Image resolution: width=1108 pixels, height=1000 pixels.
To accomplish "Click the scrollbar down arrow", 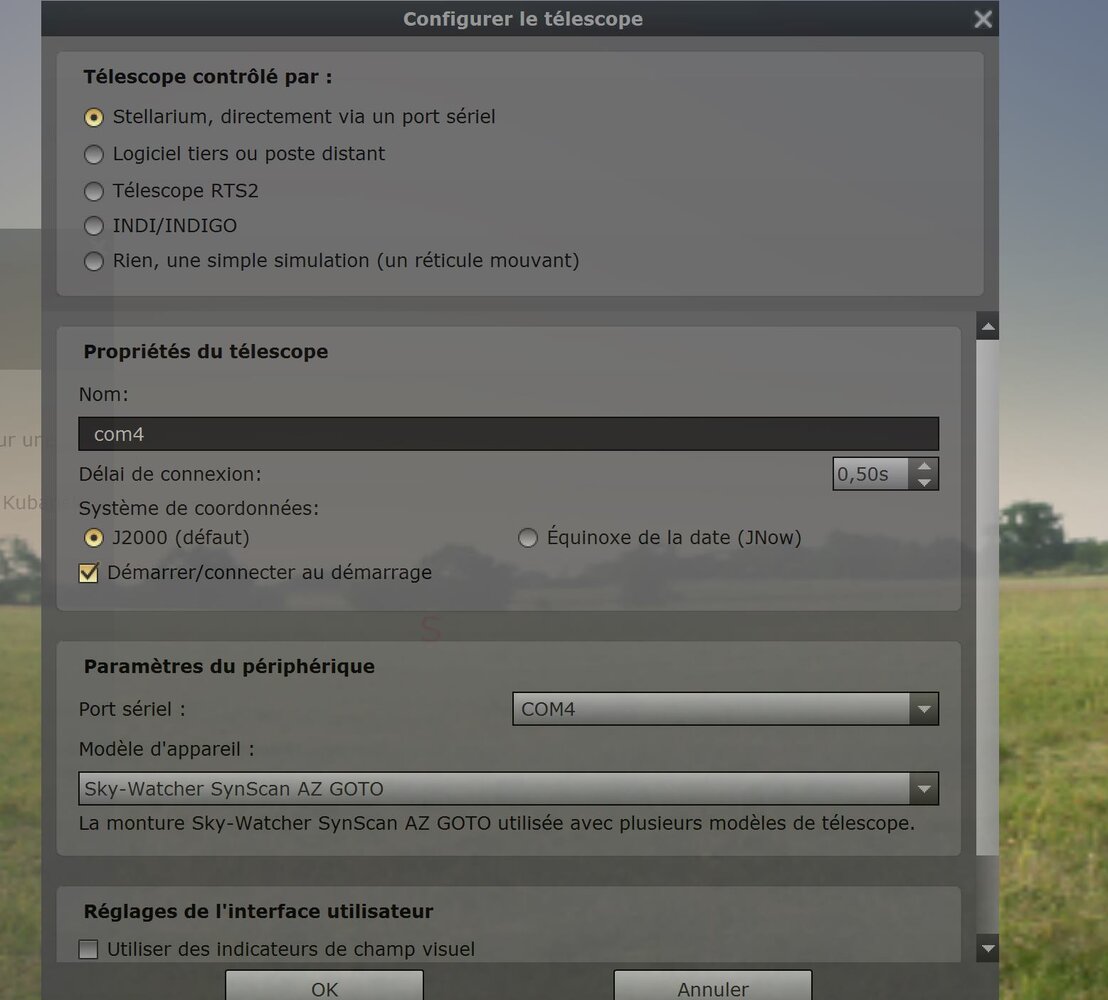I will pos(987,948).
